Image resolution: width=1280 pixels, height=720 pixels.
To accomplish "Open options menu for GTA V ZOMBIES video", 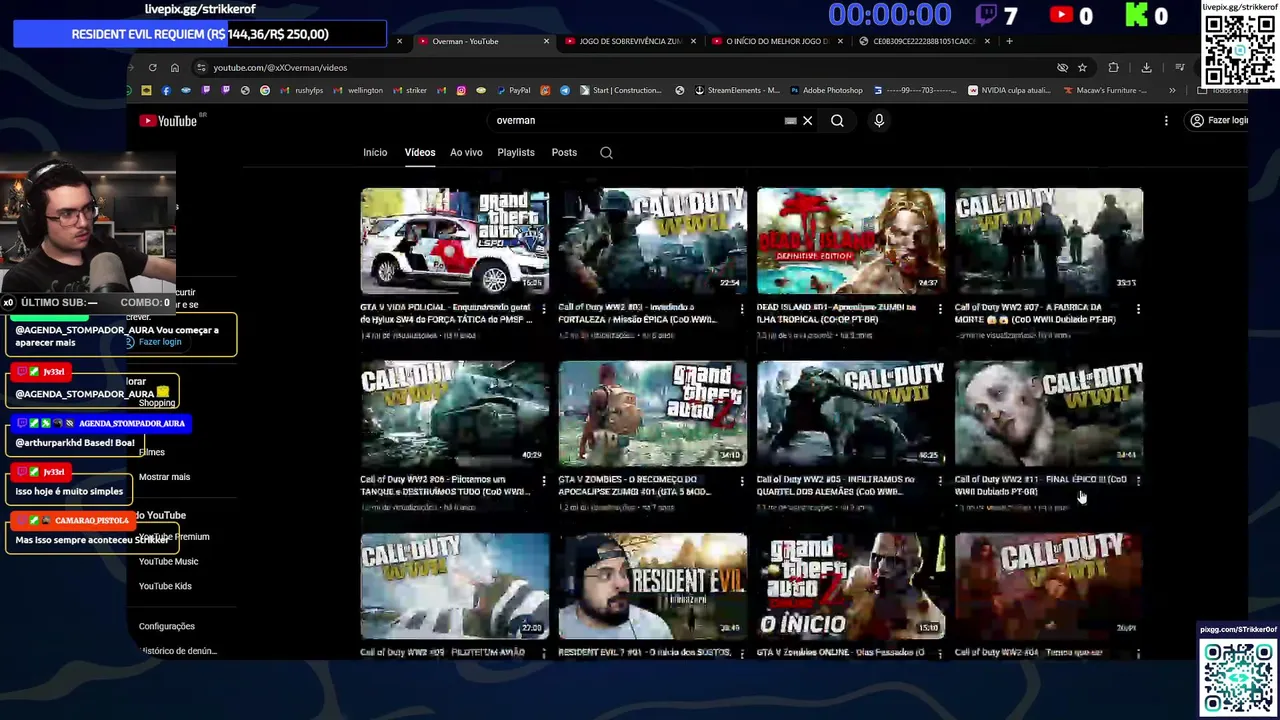I will click(742, 482).
